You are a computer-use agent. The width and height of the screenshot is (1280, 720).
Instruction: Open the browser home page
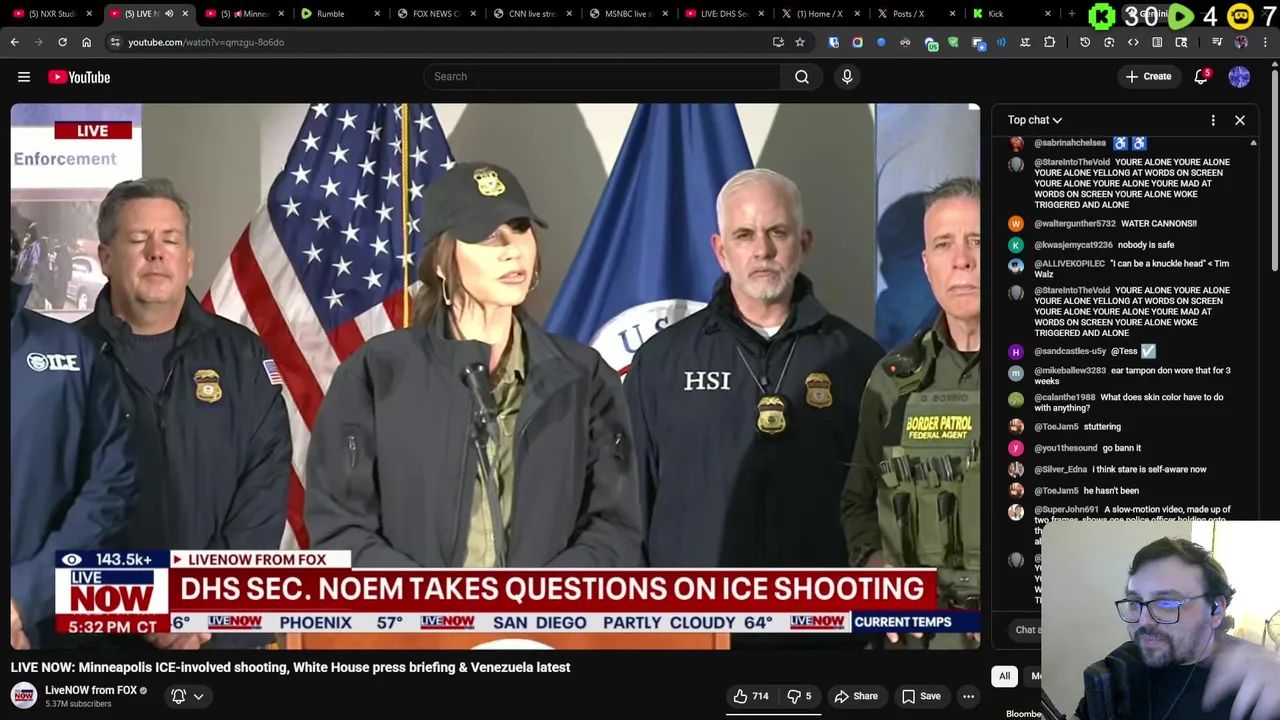click(x=86, y=42)
